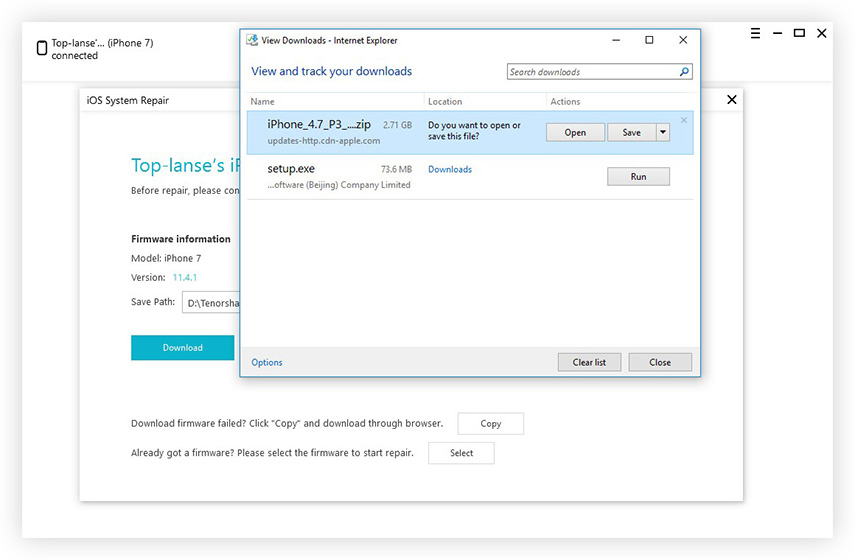Image resolution: width=855 pixels, height=560 pixels.
Task: Maximize the View Downloads window
Action: (x=649, y=40)
